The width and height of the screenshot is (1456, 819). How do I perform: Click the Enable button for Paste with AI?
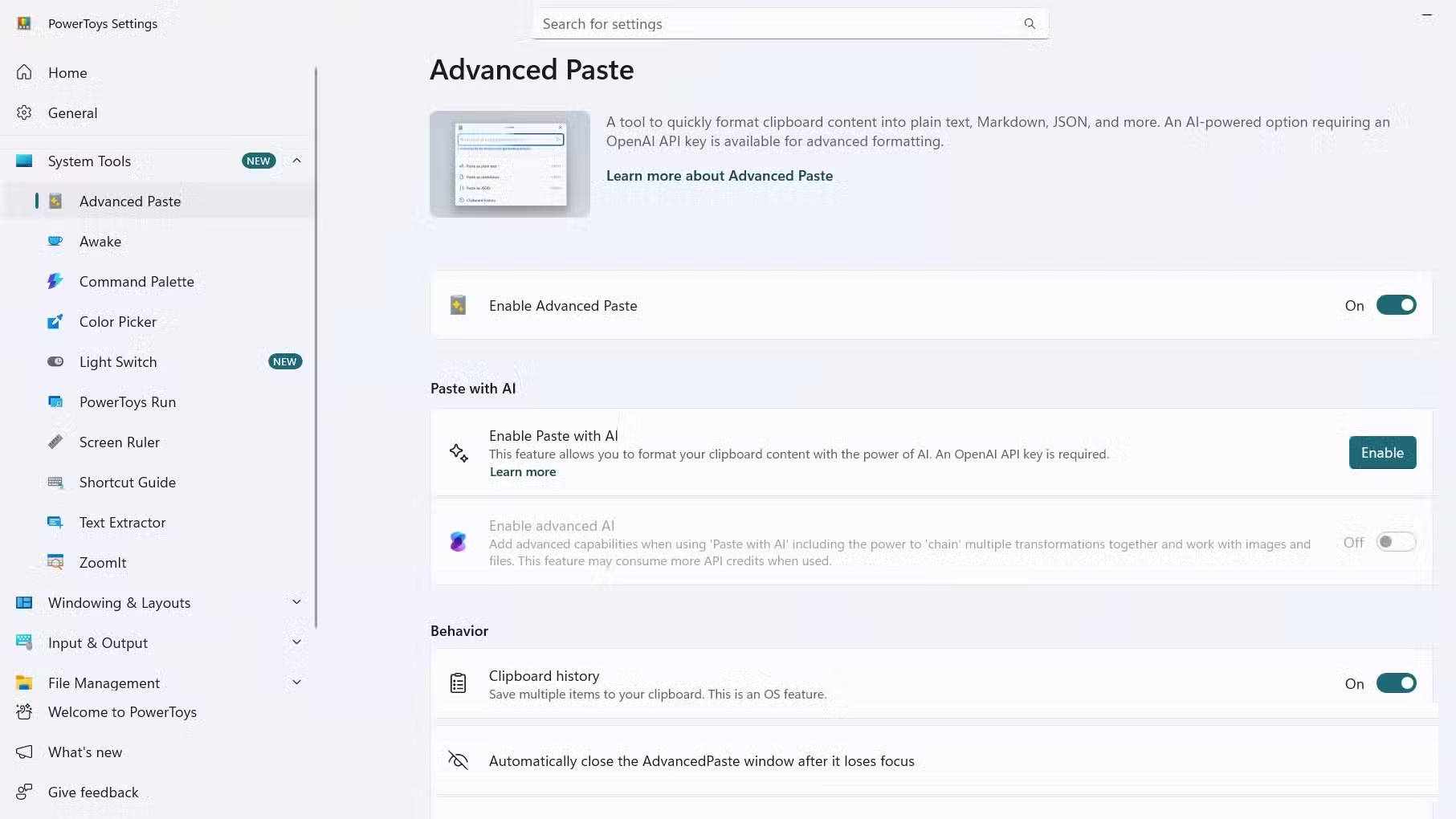pyautogui.click(x=1382, y=453)
